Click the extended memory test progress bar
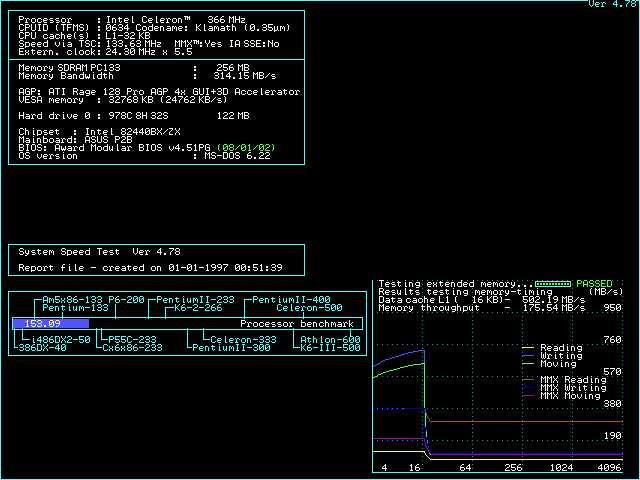The image size is (640, 480). tap(553, 284)
